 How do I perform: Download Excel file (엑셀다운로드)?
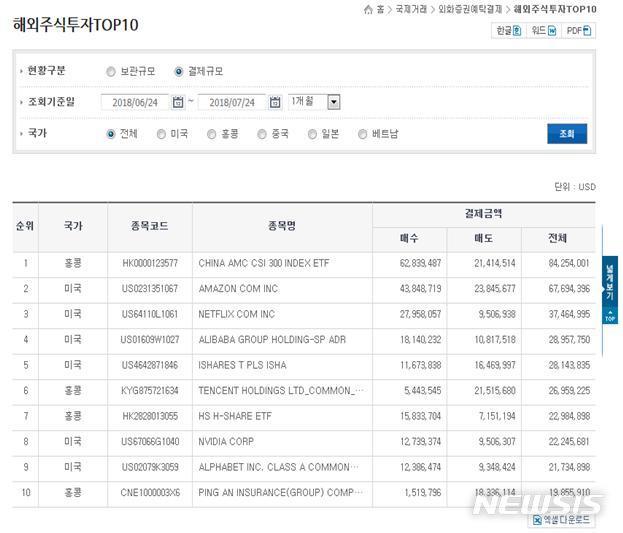pos(561,519)
